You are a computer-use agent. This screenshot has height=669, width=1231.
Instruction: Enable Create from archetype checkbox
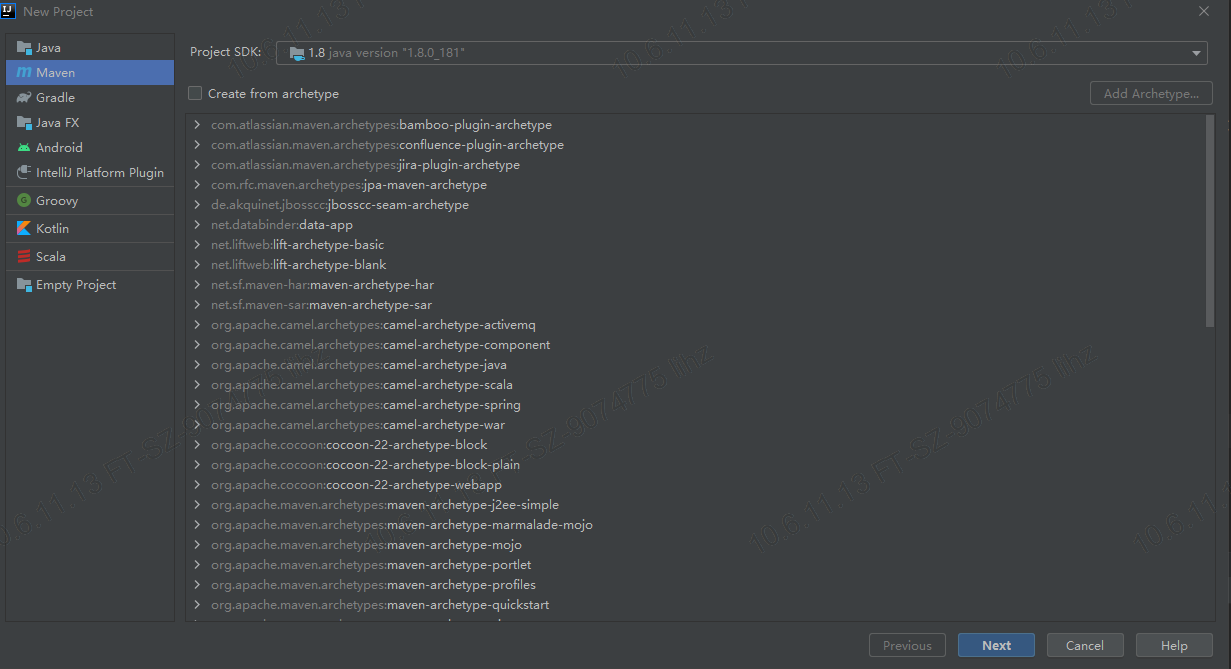click(x=195, y=93)
